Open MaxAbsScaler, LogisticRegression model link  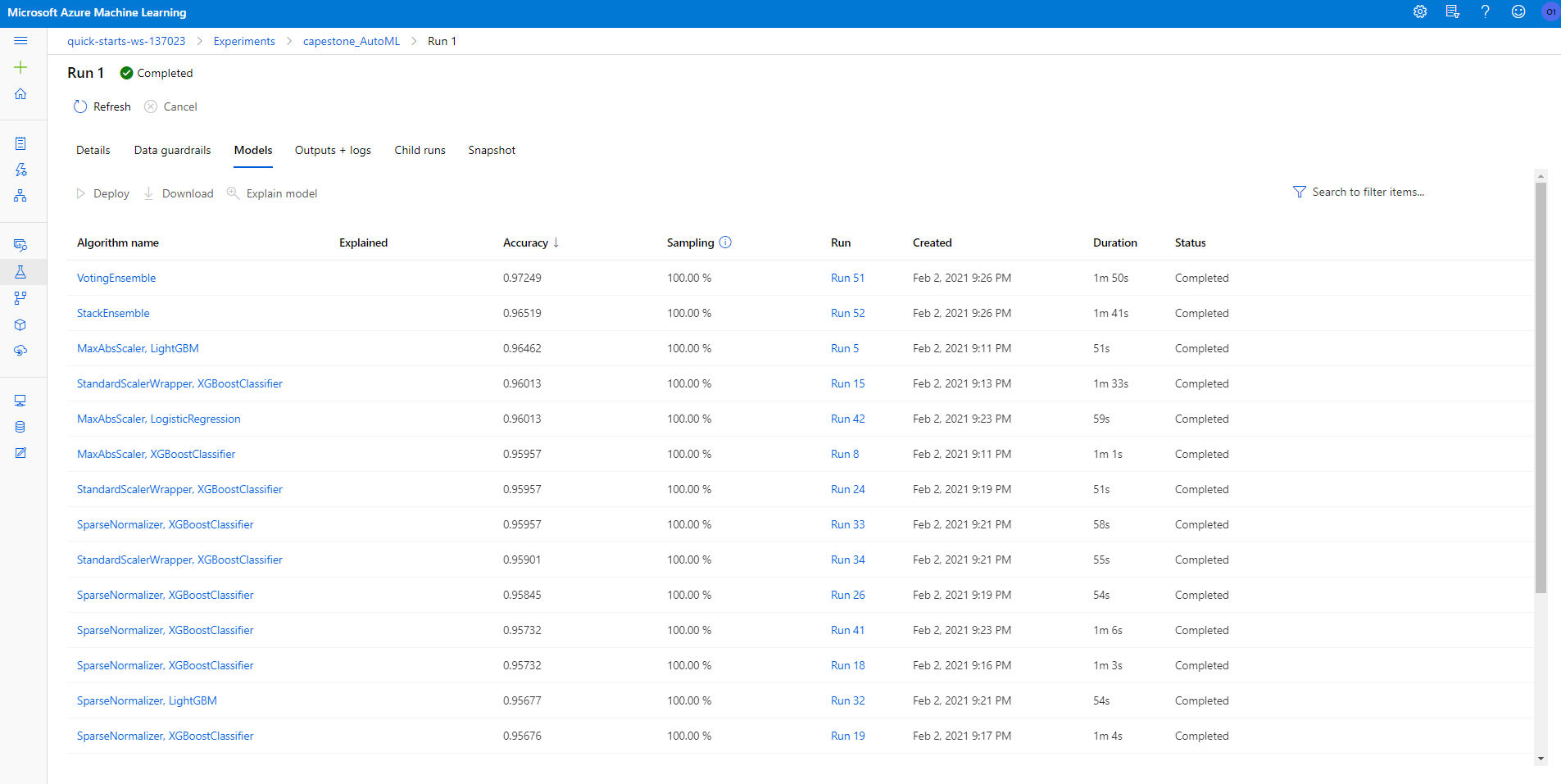pyautogui.click(x=159, y=419)
